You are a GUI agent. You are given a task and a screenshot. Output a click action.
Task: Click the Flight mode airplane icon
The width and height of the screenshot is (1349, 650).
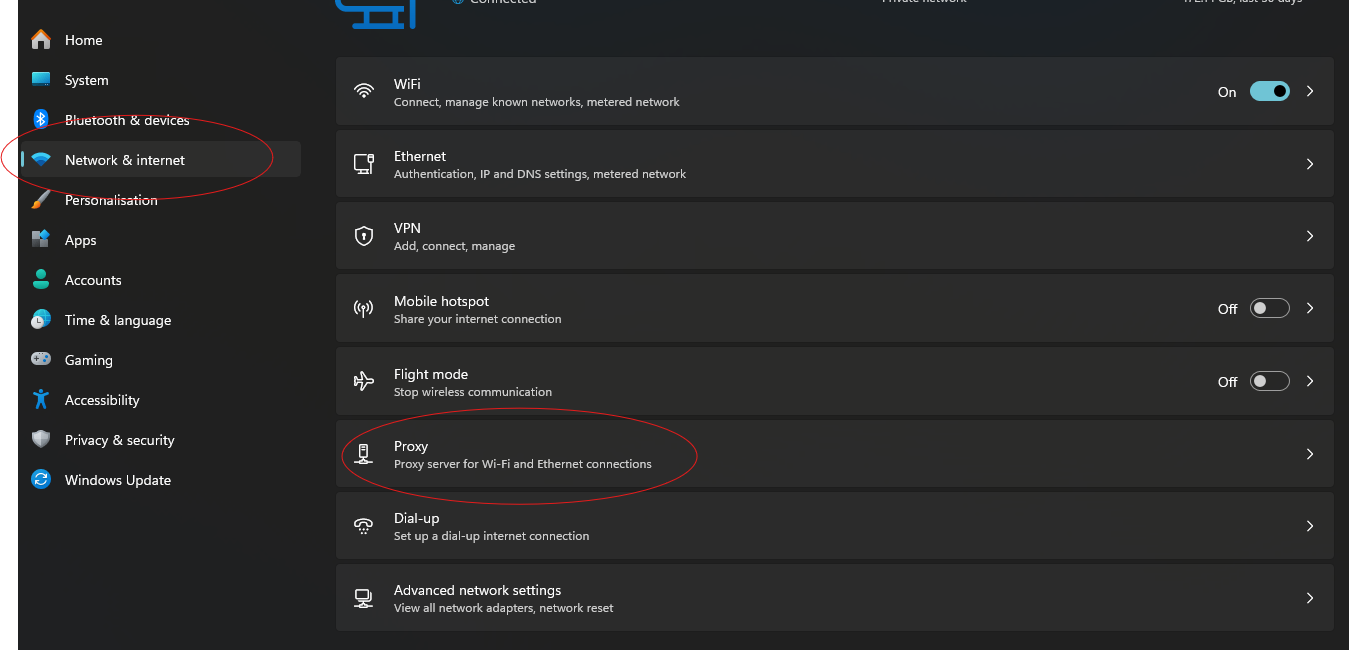click(x=364, y=381)
